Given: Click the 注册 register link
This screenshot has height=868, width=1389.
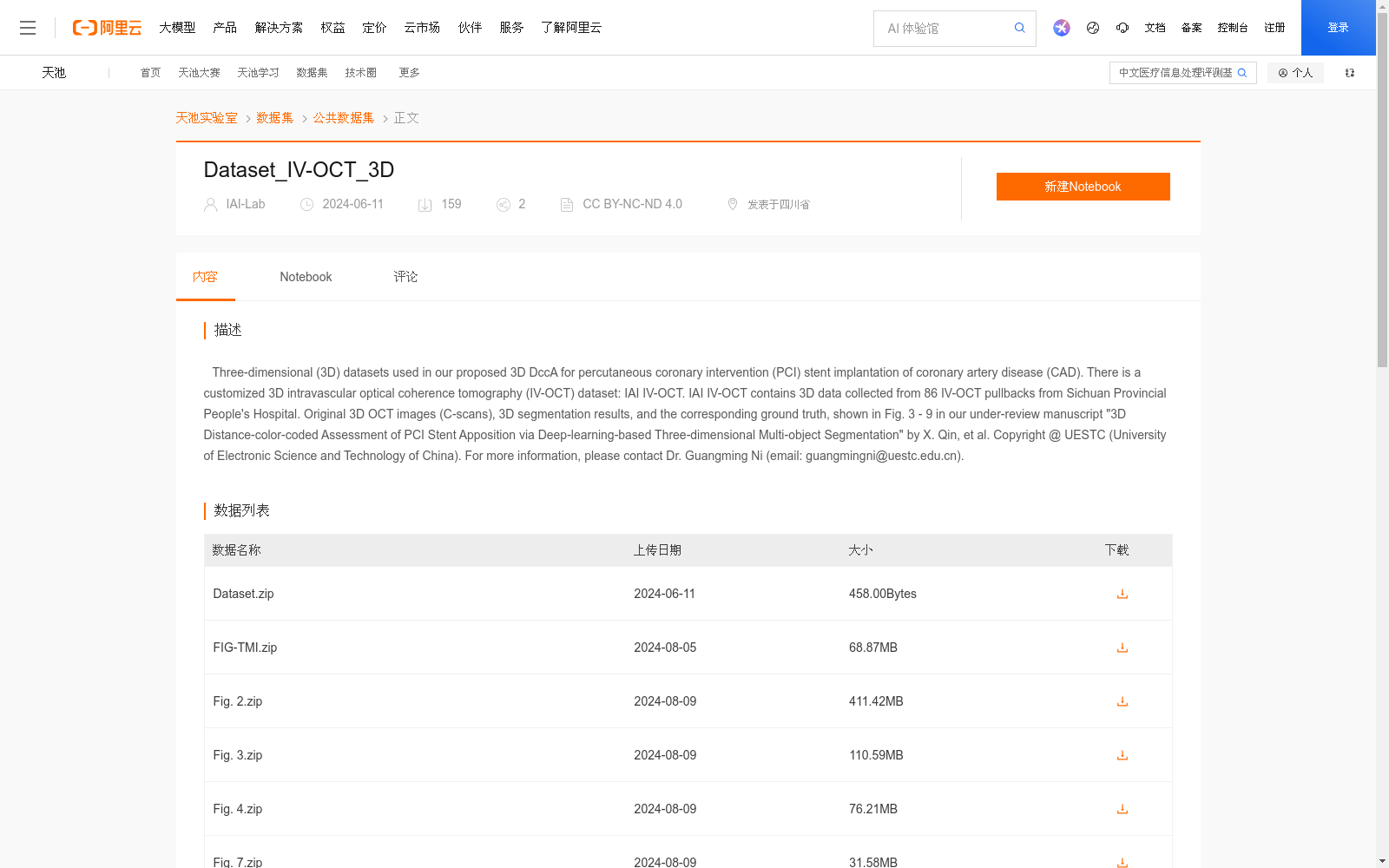Looking at the screenshot, I should coord(1274,28).
